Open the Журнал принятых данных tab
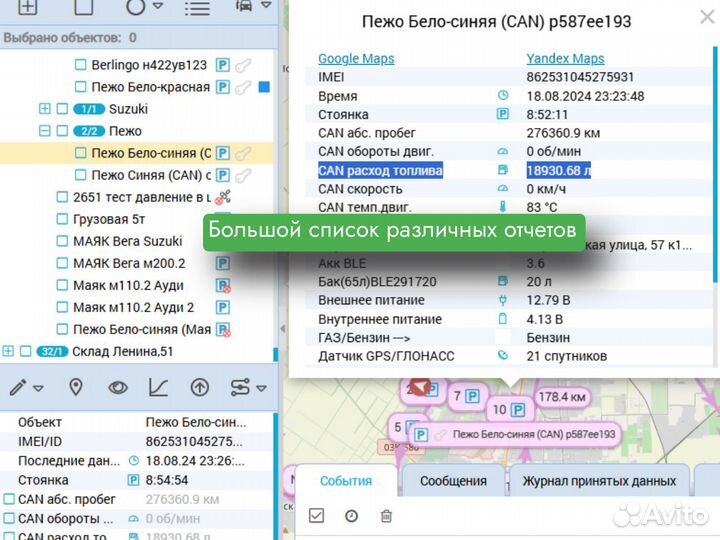 coord(599,481)
